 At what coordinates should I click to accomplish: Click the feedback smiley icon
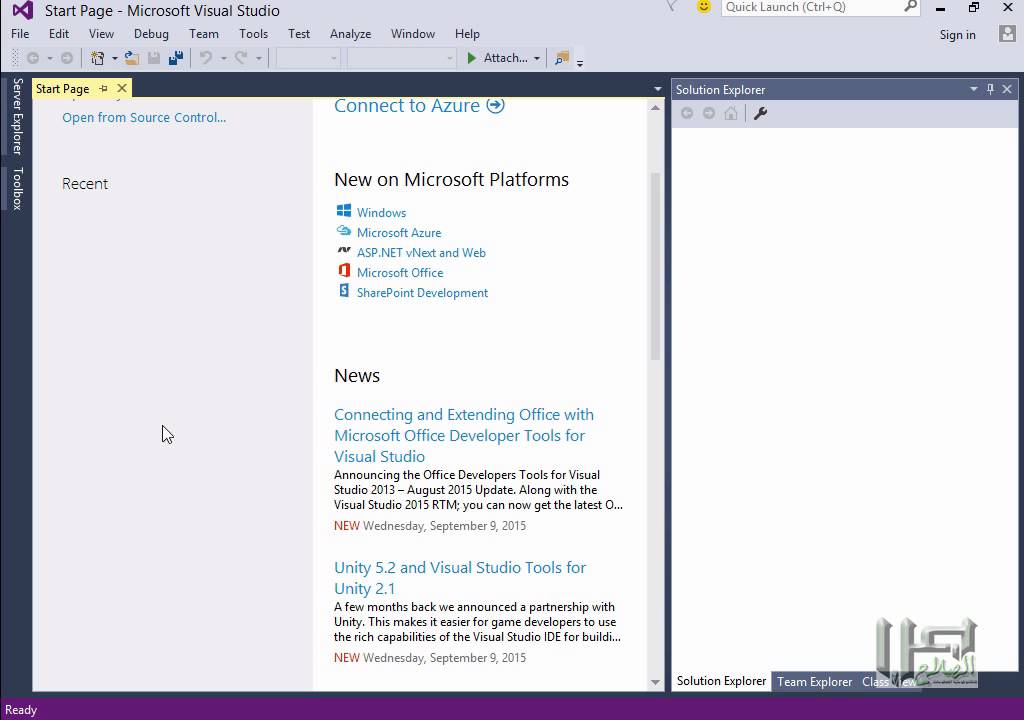point(703,7)
